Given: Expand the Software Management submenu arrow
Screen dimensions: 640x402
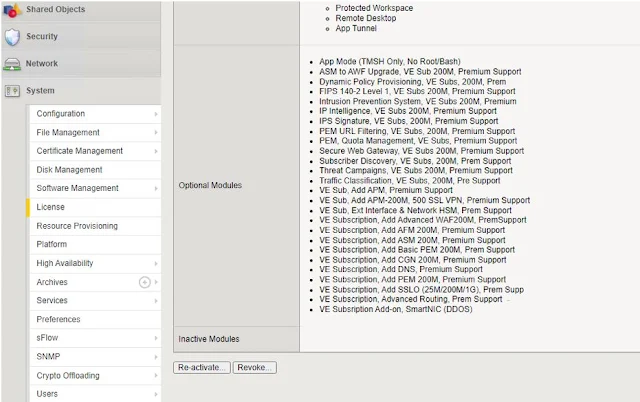Looking at the screenshot, I should tap(156, 189).
